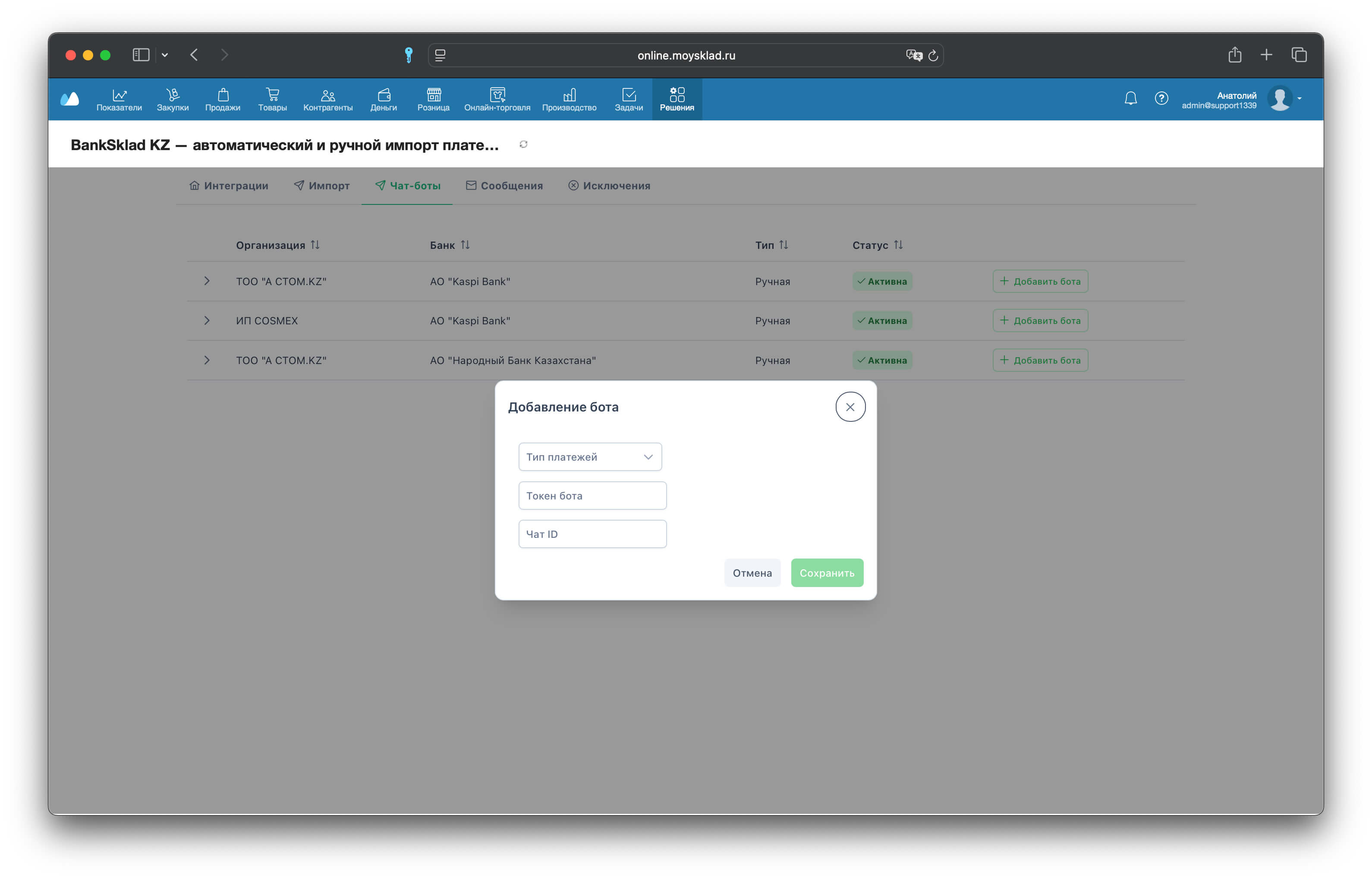Open the Закупки section
The height and width of the screenshot is (879, 1372).
173,99
